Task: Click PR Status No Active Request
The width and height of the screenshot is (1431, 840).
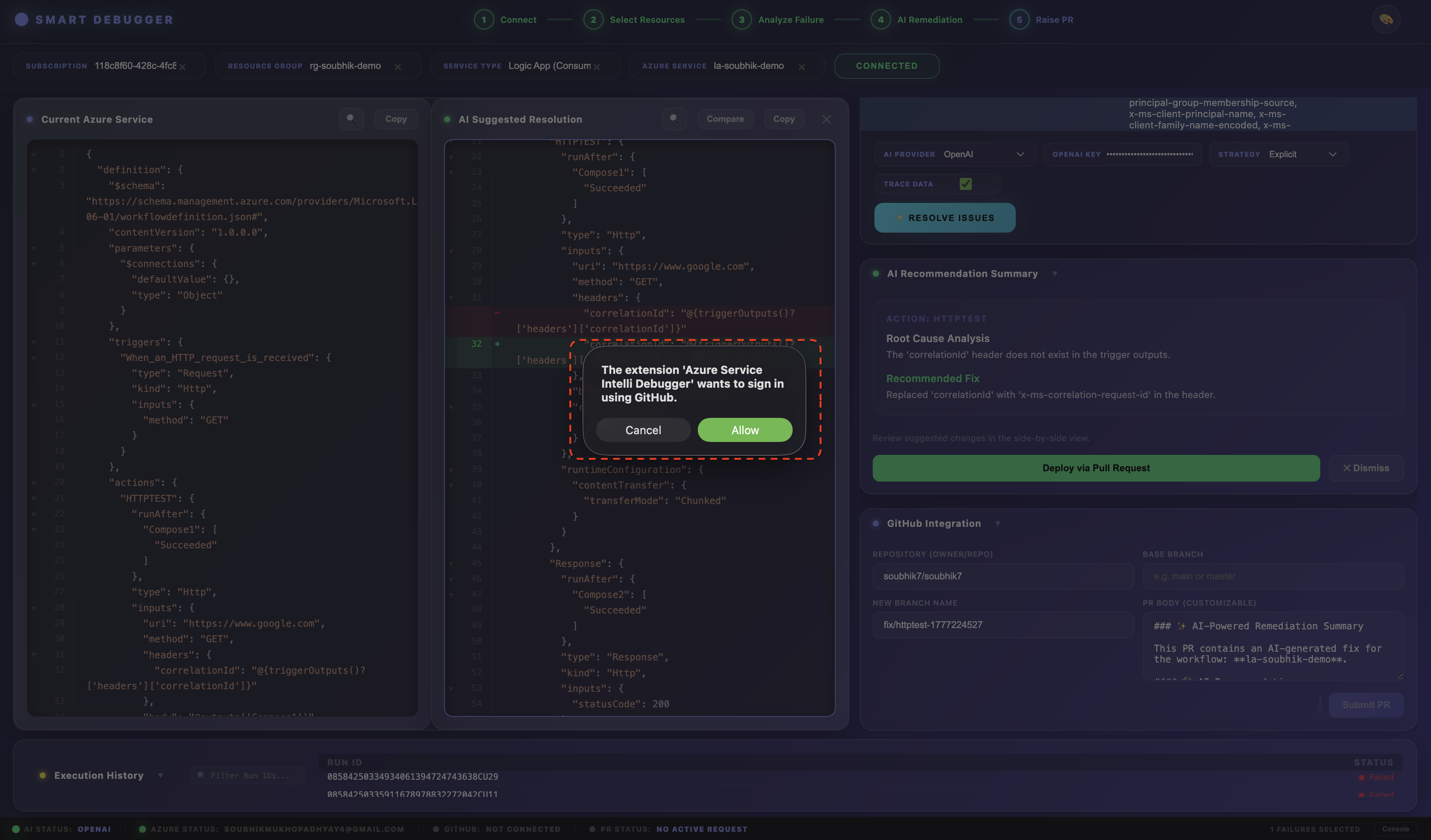Action: click(x=668, y=829)
